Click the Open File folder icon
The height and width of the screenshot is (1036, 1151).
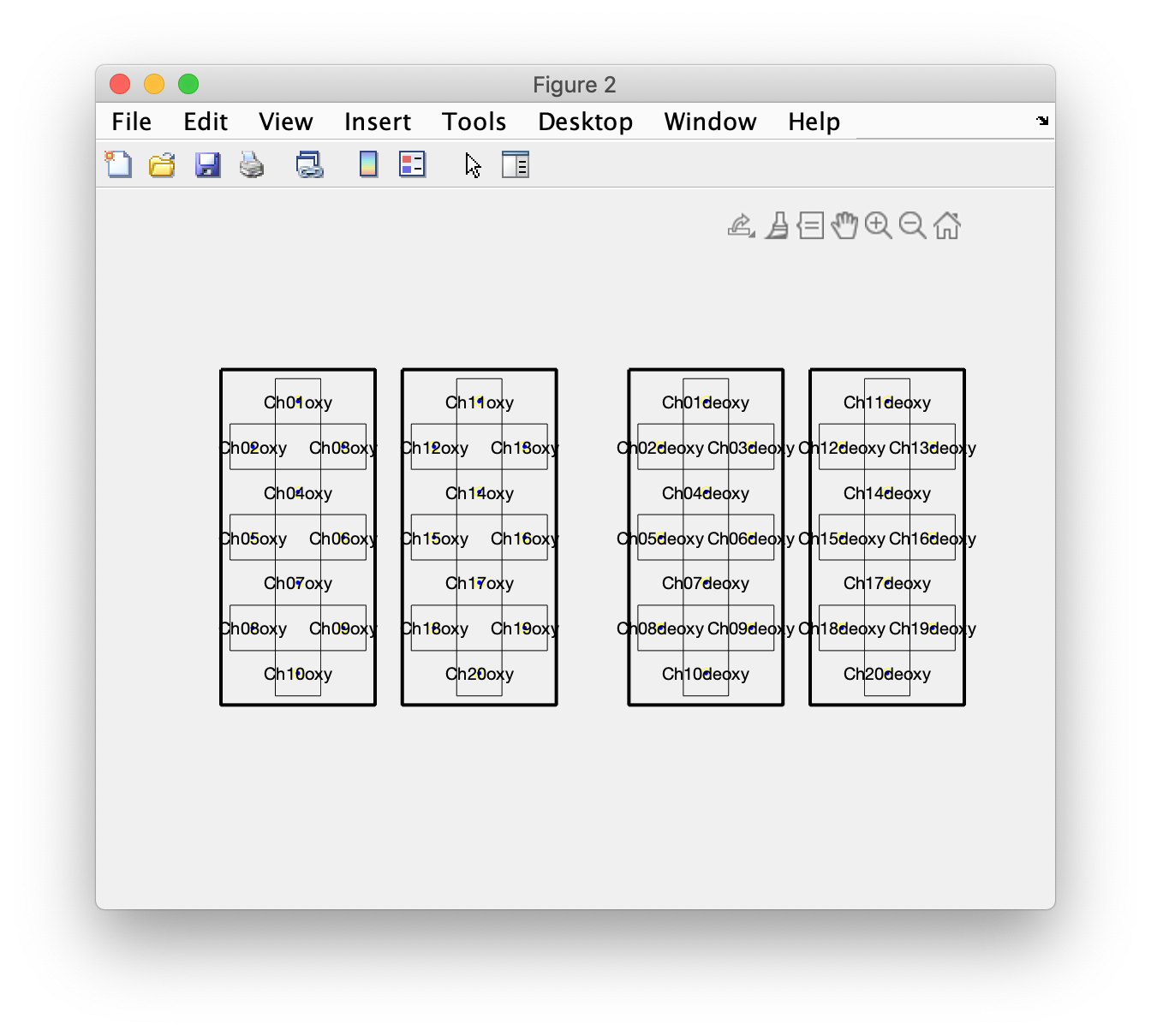point(162,164)
